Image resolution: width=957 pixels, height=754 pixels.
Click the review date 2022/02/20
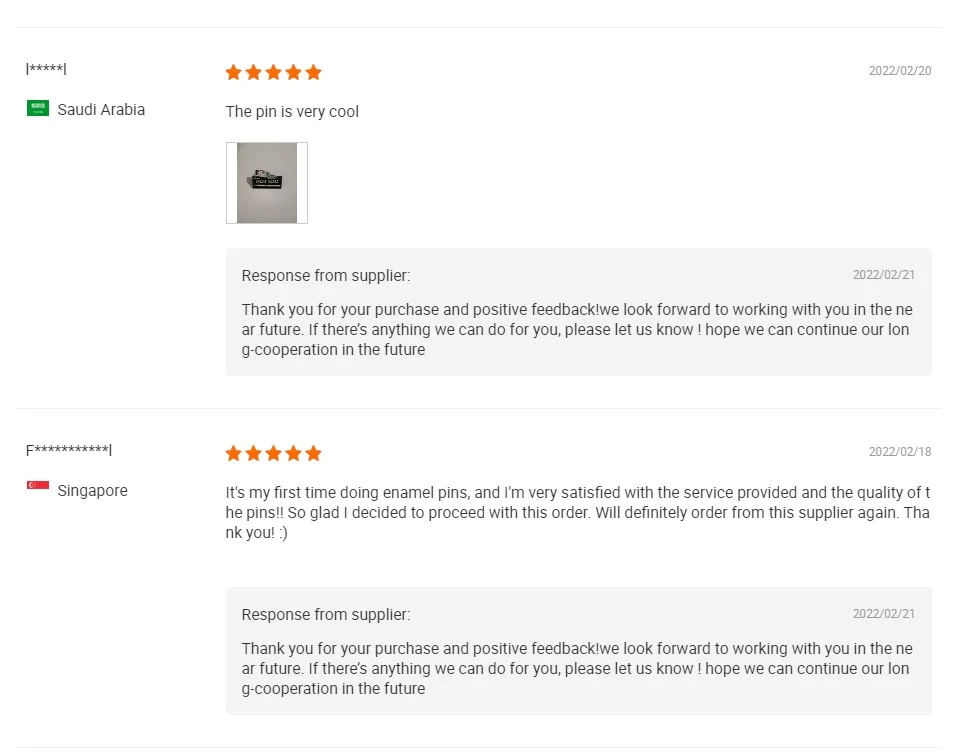[899, 71]
